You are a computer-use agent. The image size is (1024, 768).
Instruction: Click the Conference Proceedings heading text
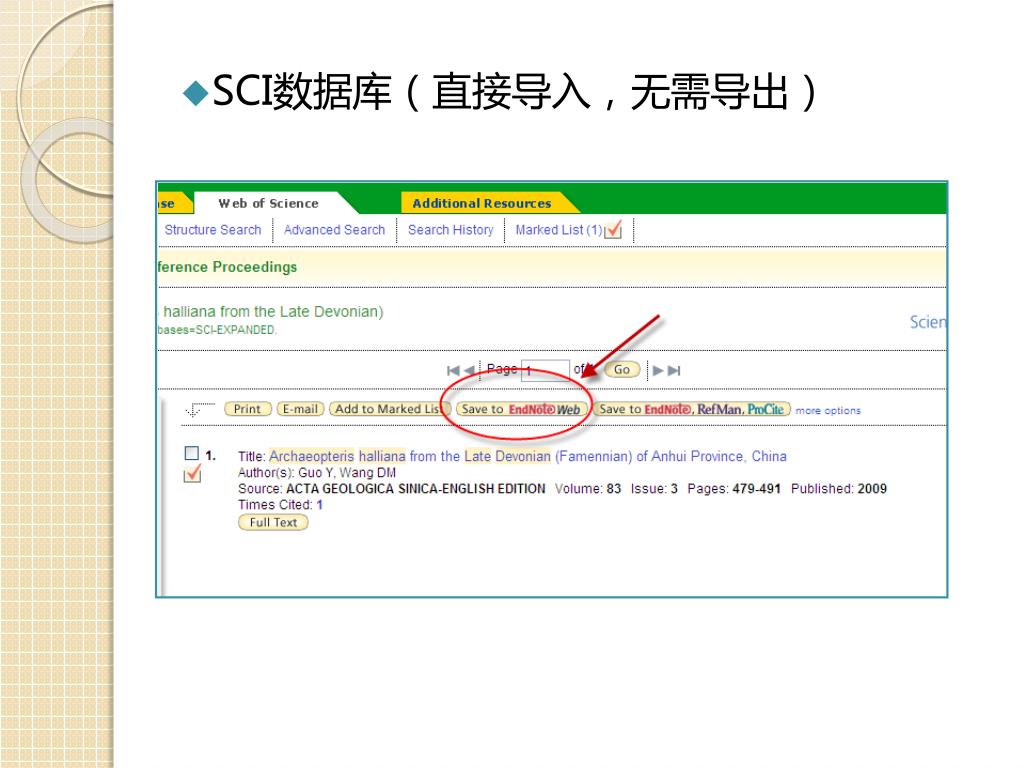tap(227, 267)
